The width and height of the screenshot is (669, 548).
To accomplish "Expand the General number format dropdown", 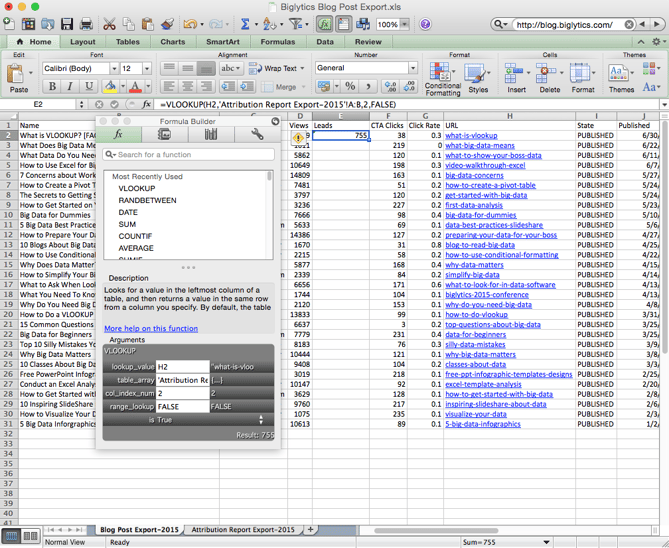I will click(412, 69).
